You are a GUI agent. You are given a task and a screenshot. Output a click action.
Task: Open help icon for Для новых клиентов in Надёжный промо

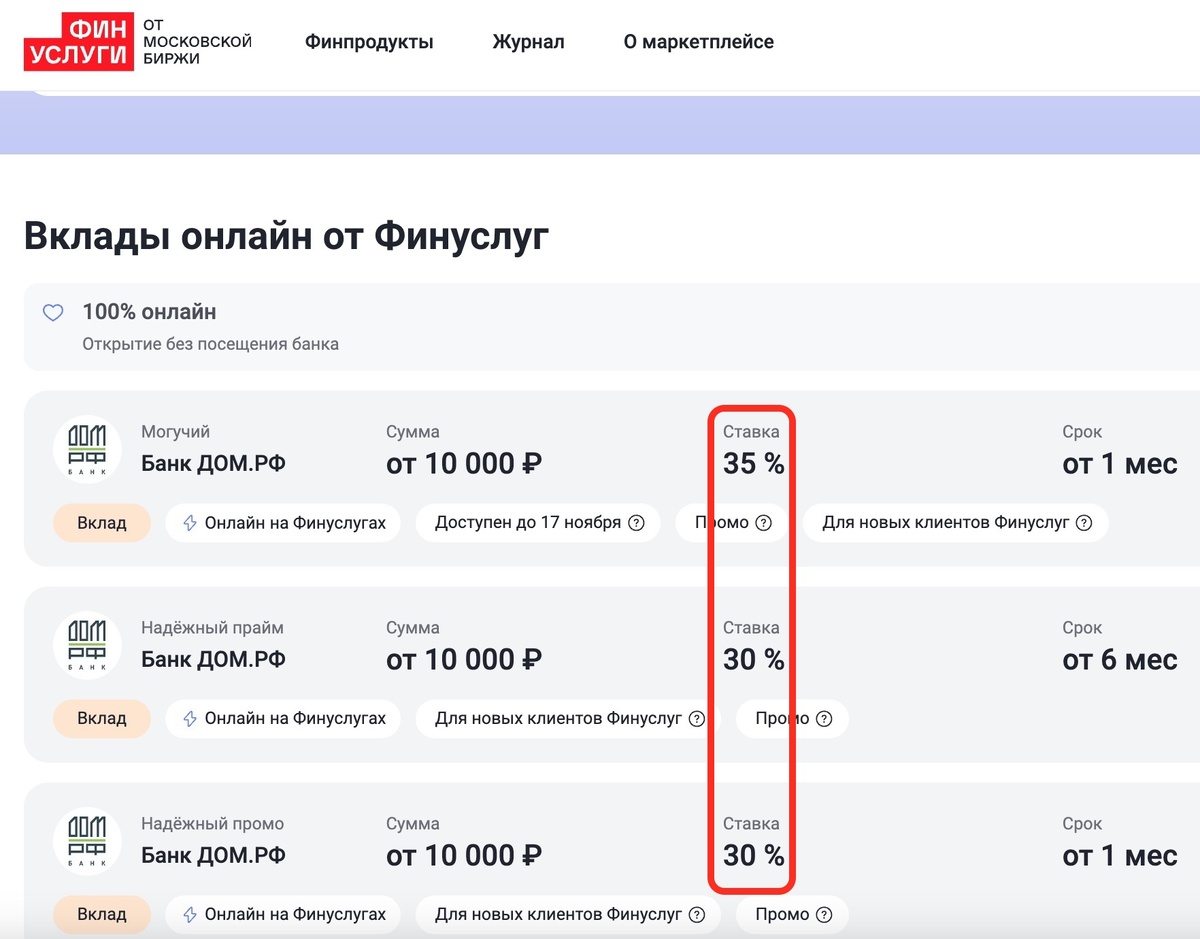(x=697, y=914)
